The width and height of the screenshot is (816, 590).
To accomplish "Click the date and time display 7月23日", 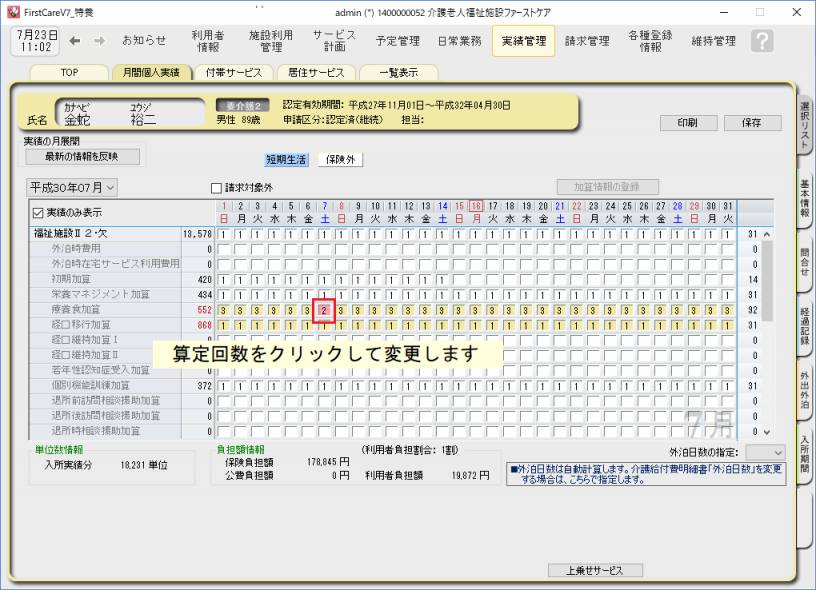I will tap(35, 41).
